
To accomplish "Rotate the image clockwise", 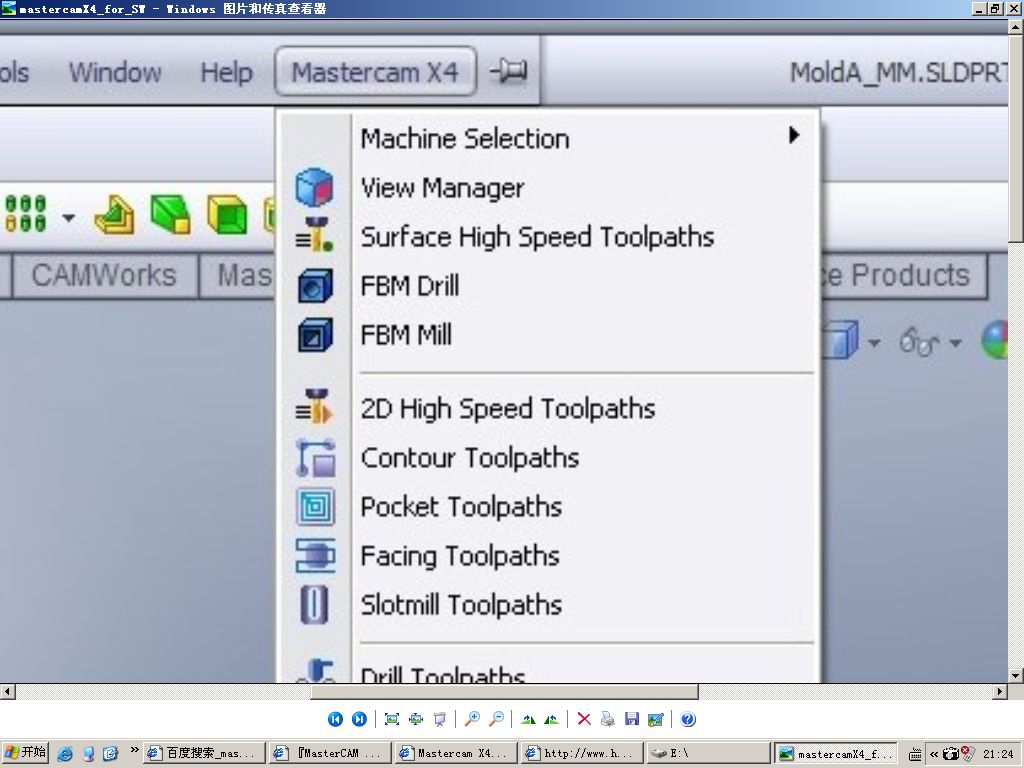I will point(528,719).
